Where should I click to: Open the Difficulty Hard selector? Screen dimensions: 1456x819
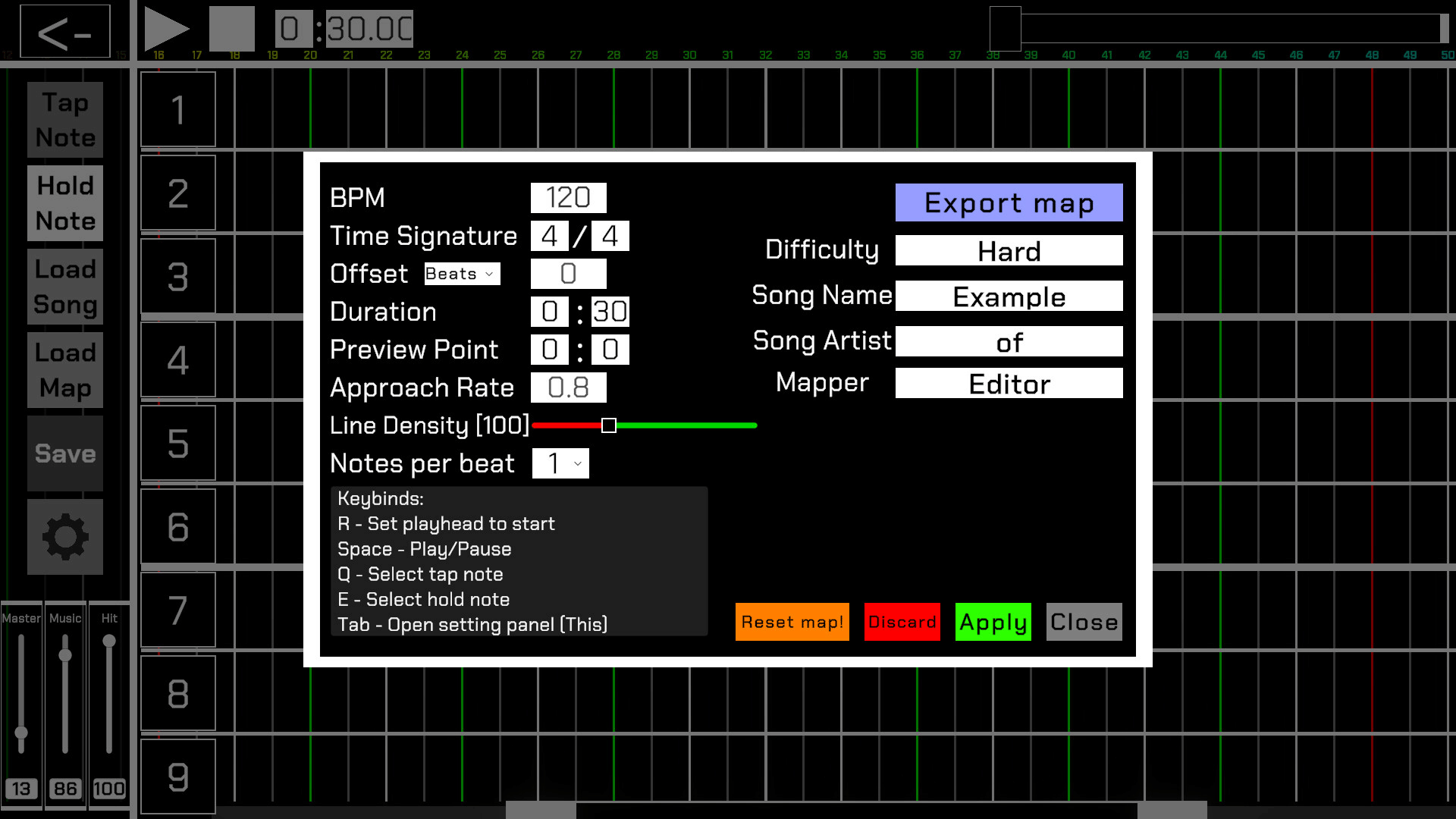1009,250
